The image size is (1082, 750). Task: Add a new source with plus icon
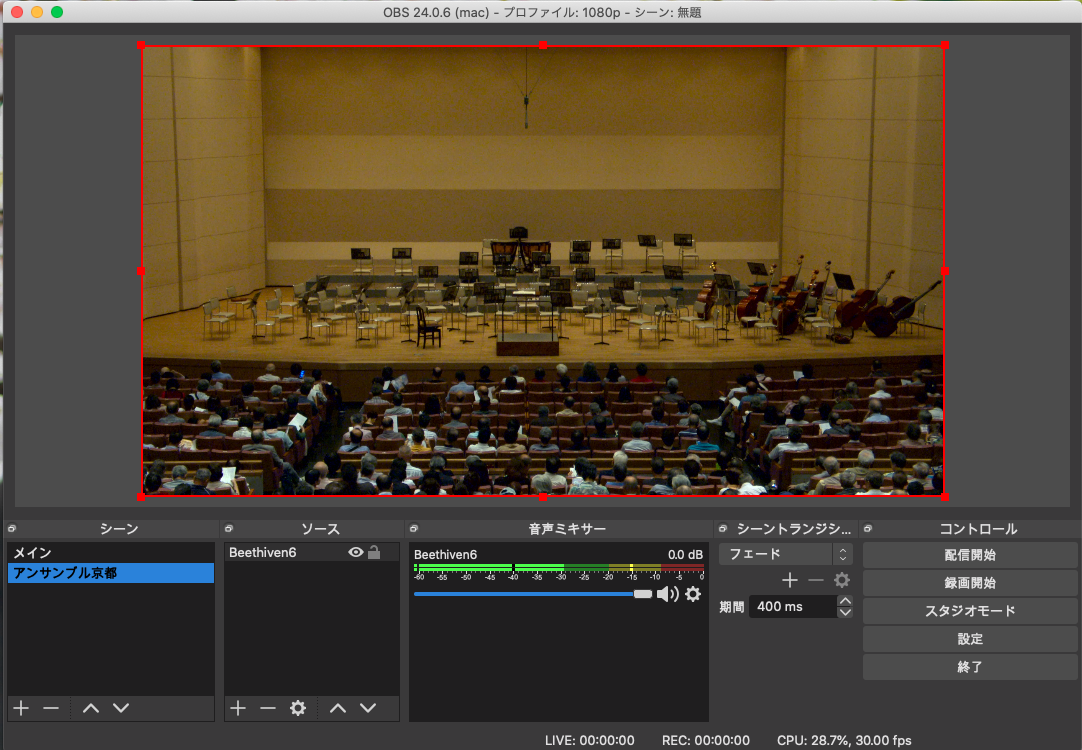coord(238,708)
